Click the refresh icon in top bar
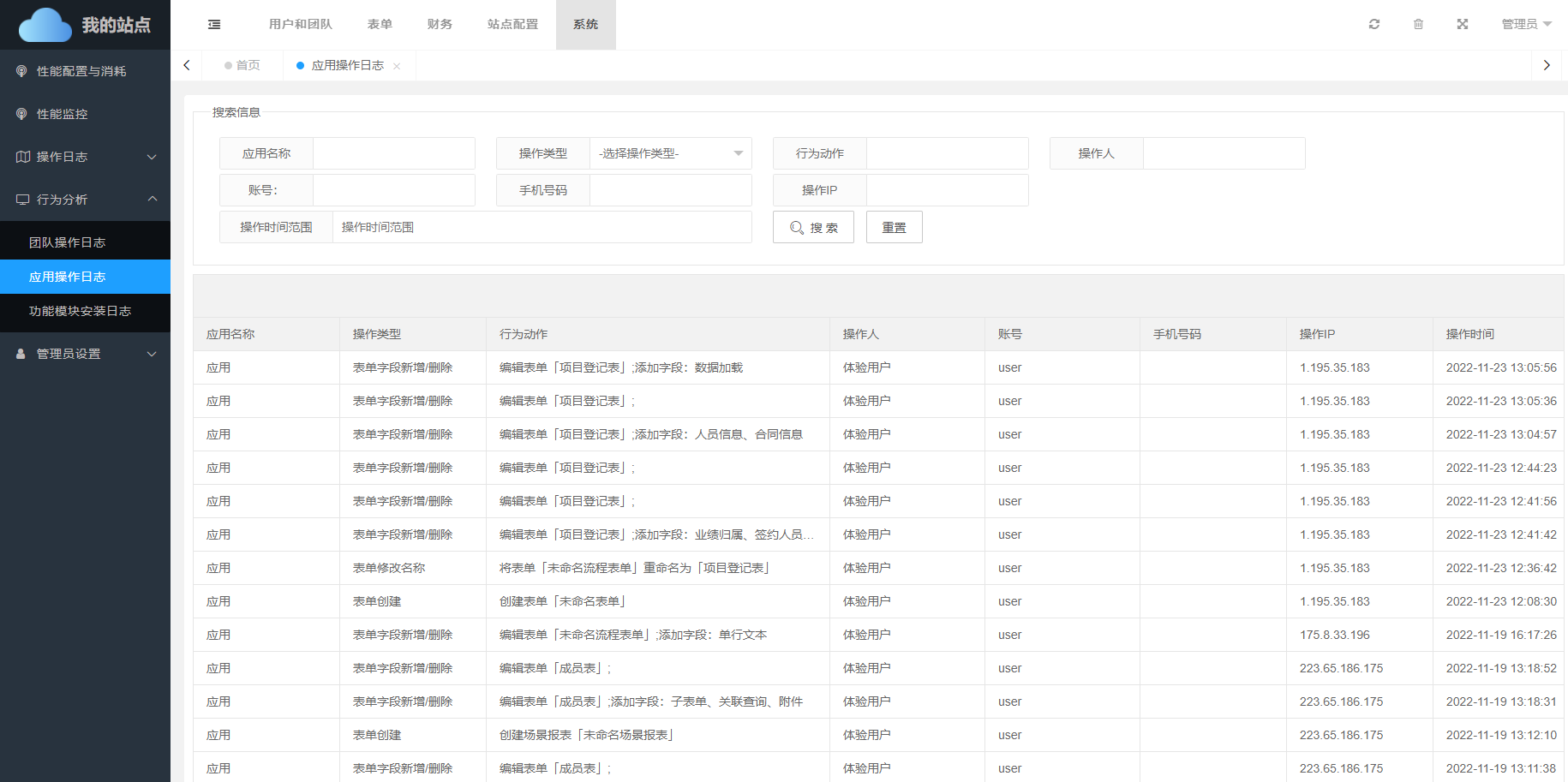This screenshot has width=1568, height=782. point(1374,24)
